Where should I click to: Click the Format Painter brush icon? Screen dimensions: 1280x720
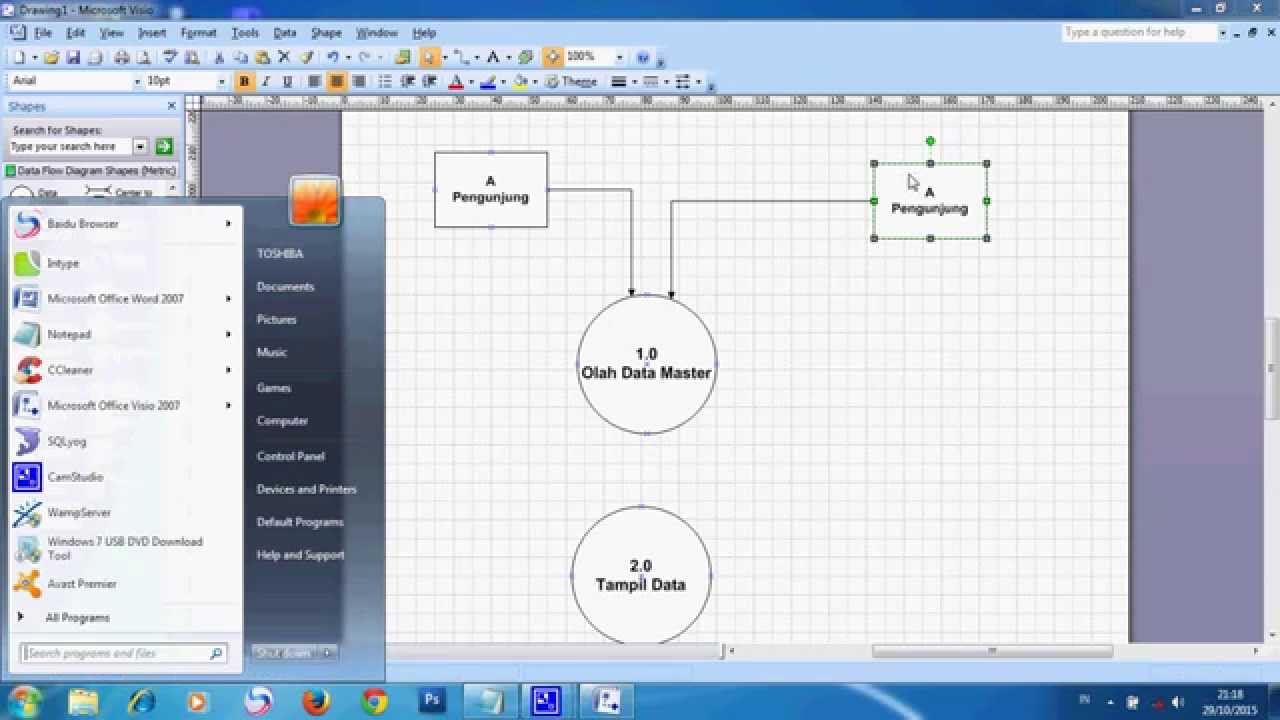pyautogui.click(x=307, y=57)
